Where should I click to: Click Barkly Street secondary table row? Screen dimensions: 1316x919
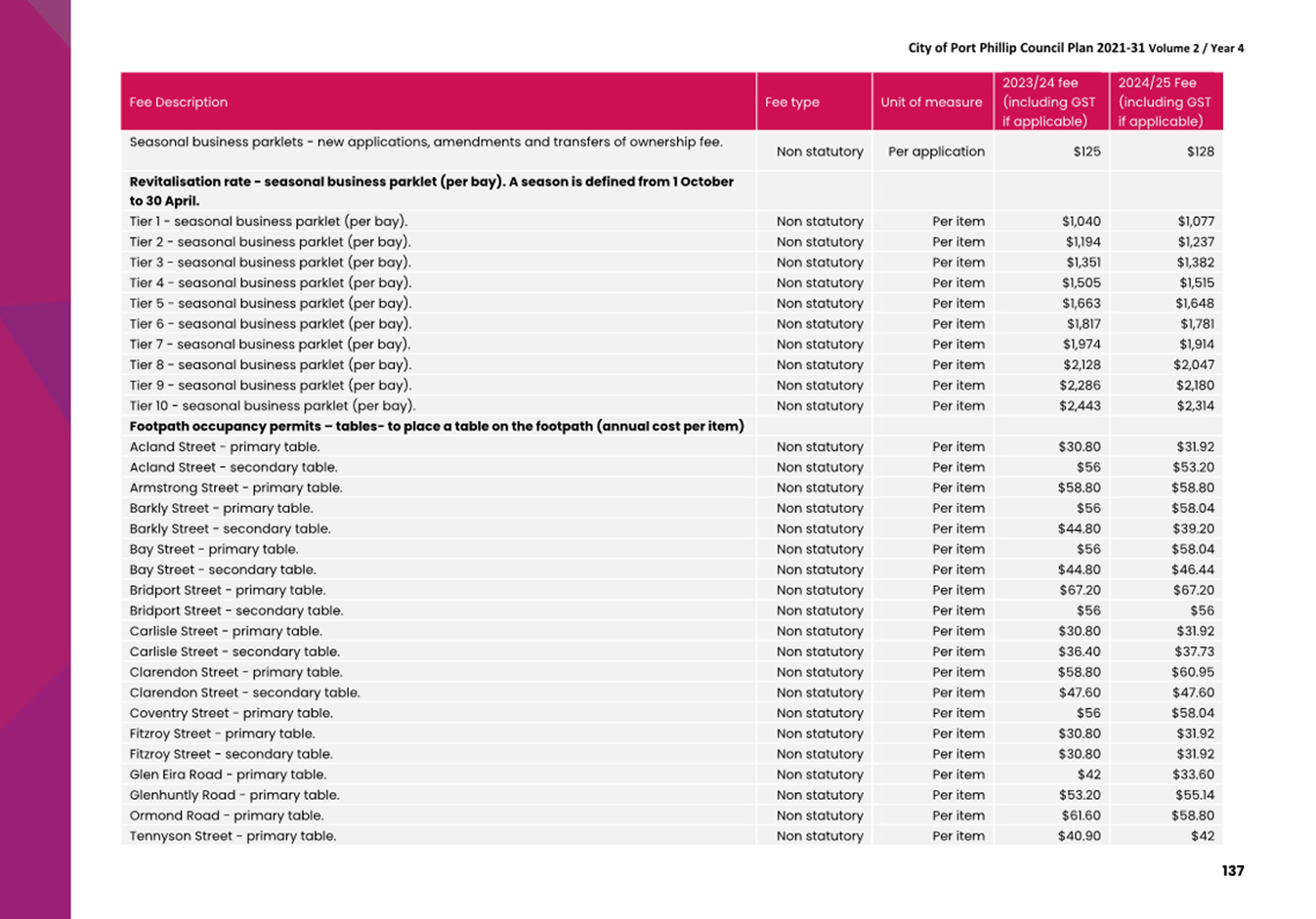pyautogui.click(x=671, y=529)
